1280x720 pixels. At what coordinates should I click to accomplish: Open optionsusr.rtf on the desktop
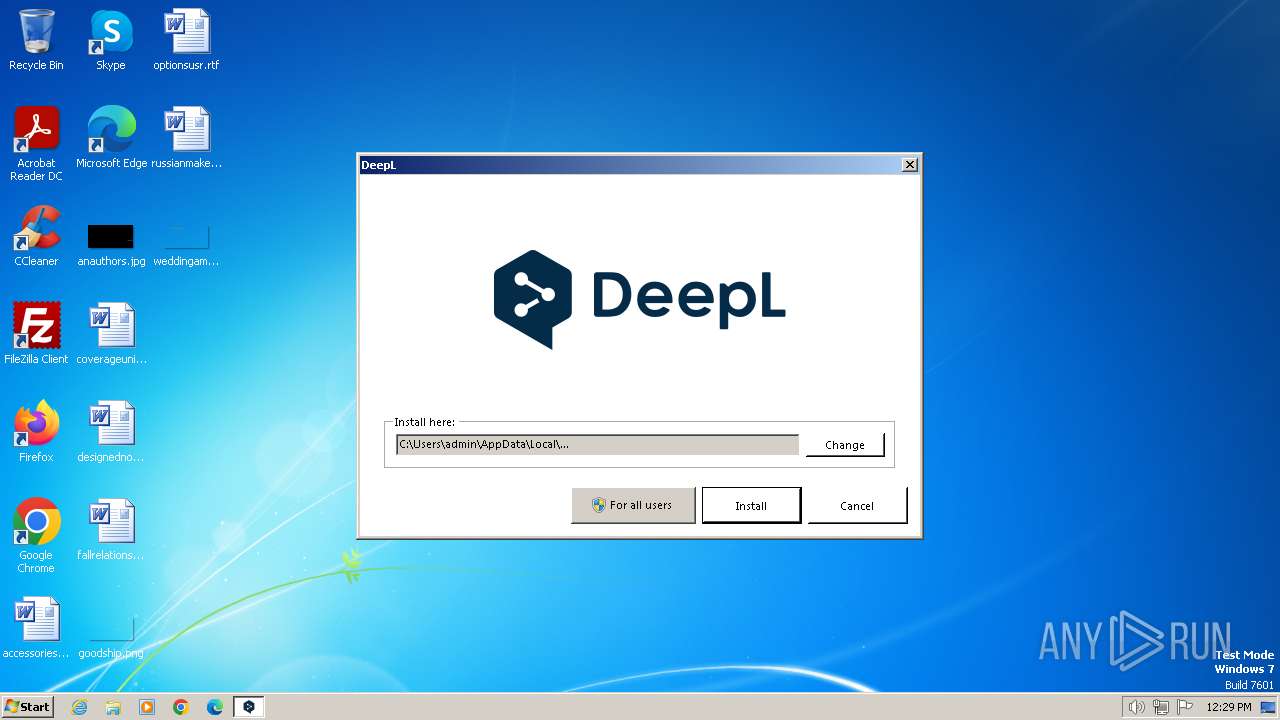click(x=186, y=41)
